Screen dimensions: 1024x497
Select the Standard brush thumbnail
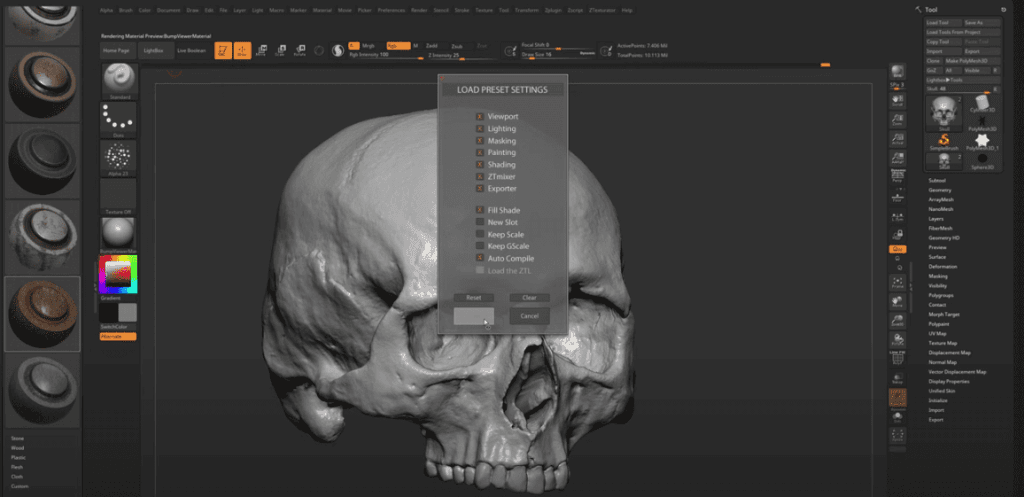tap(120, 79)
